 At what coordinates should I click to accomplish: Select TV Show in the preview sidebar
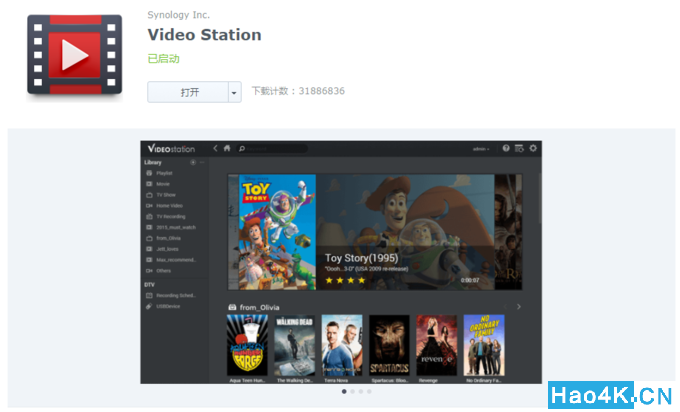click(x=166, y=195)
